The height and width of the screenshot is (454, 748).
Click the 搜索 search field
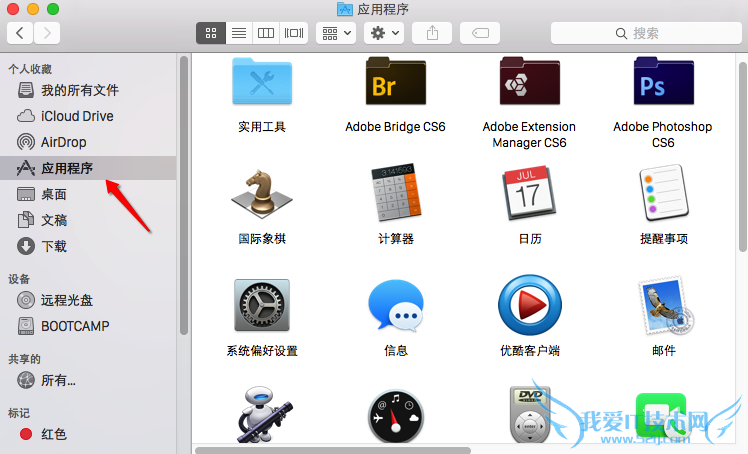[646, 33]
